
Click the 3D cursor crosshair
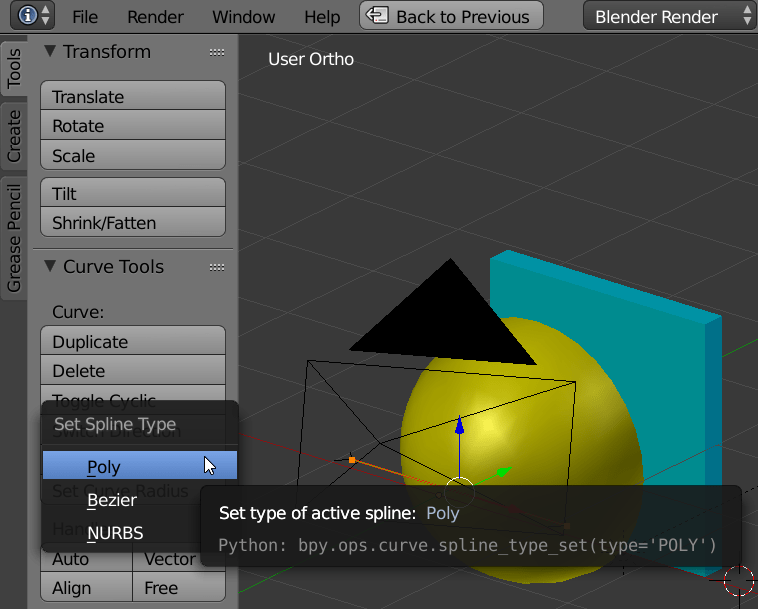[x=739, y=580]
